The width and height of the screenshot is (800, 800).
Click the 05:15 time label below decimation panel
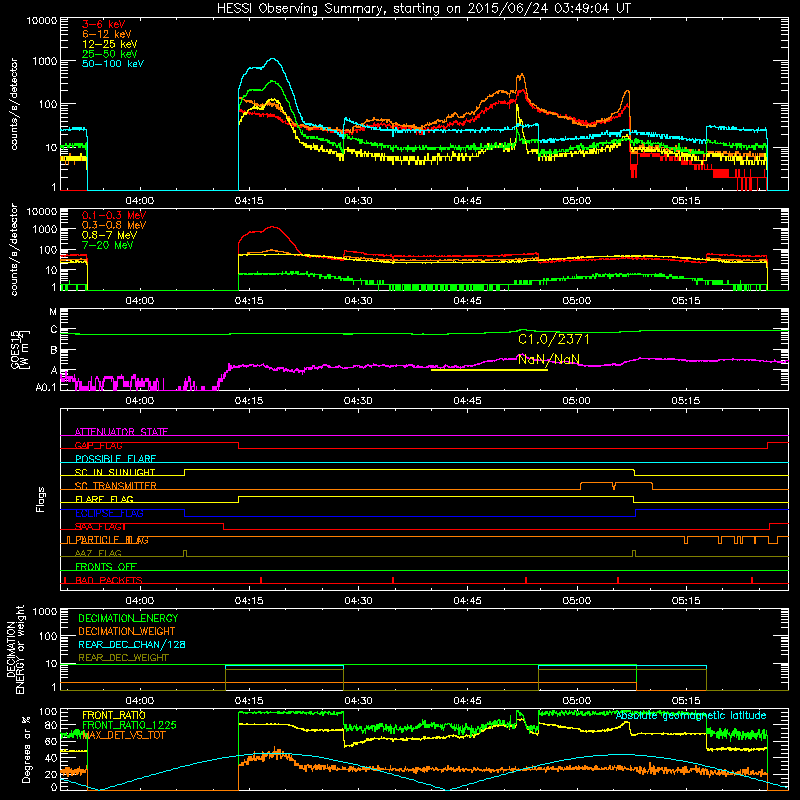pyautogui.click(x=686, y=701)
